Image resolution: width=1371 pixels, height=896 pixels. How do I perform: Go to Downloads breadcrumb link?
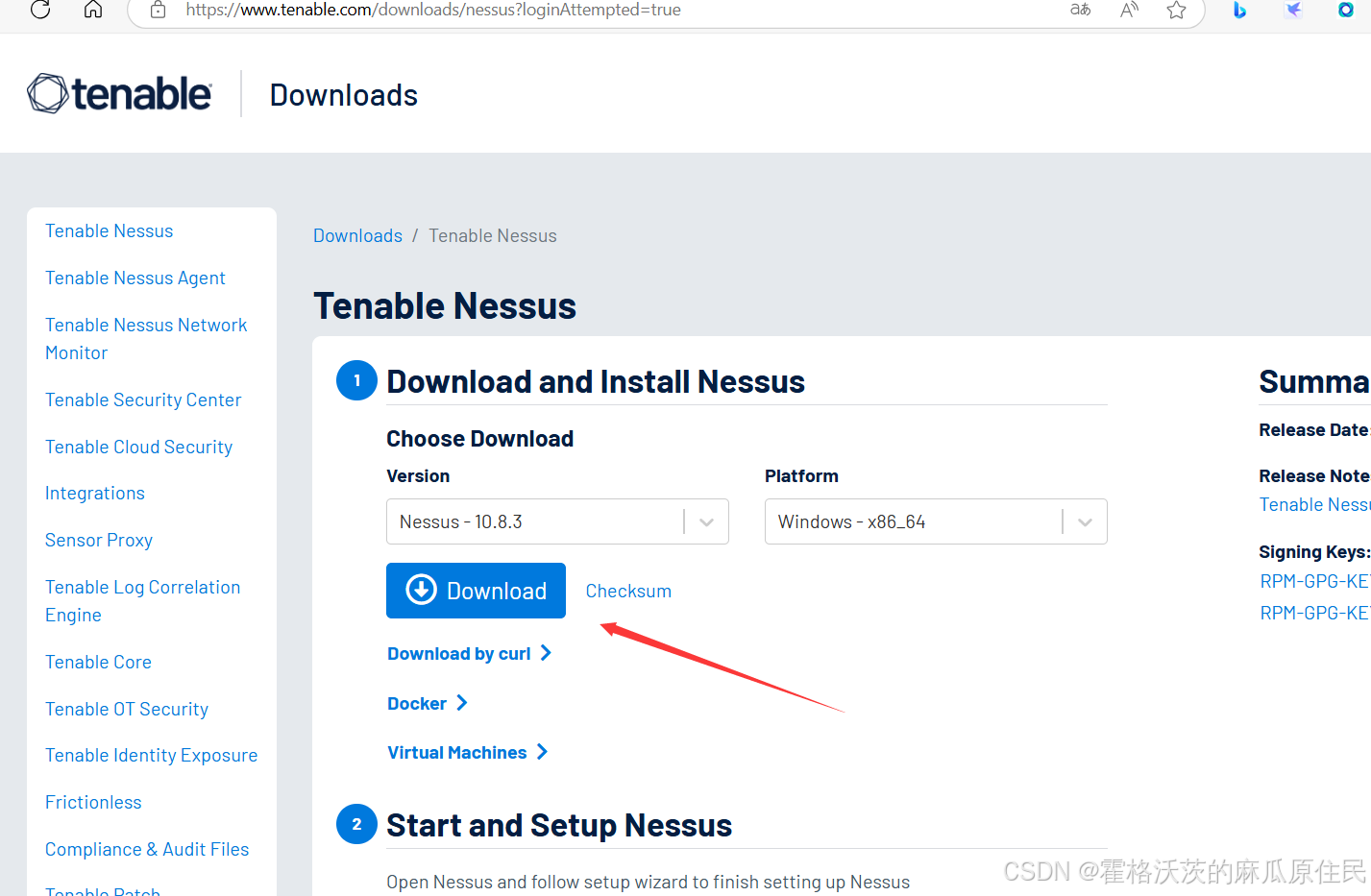tap(357, 236)
